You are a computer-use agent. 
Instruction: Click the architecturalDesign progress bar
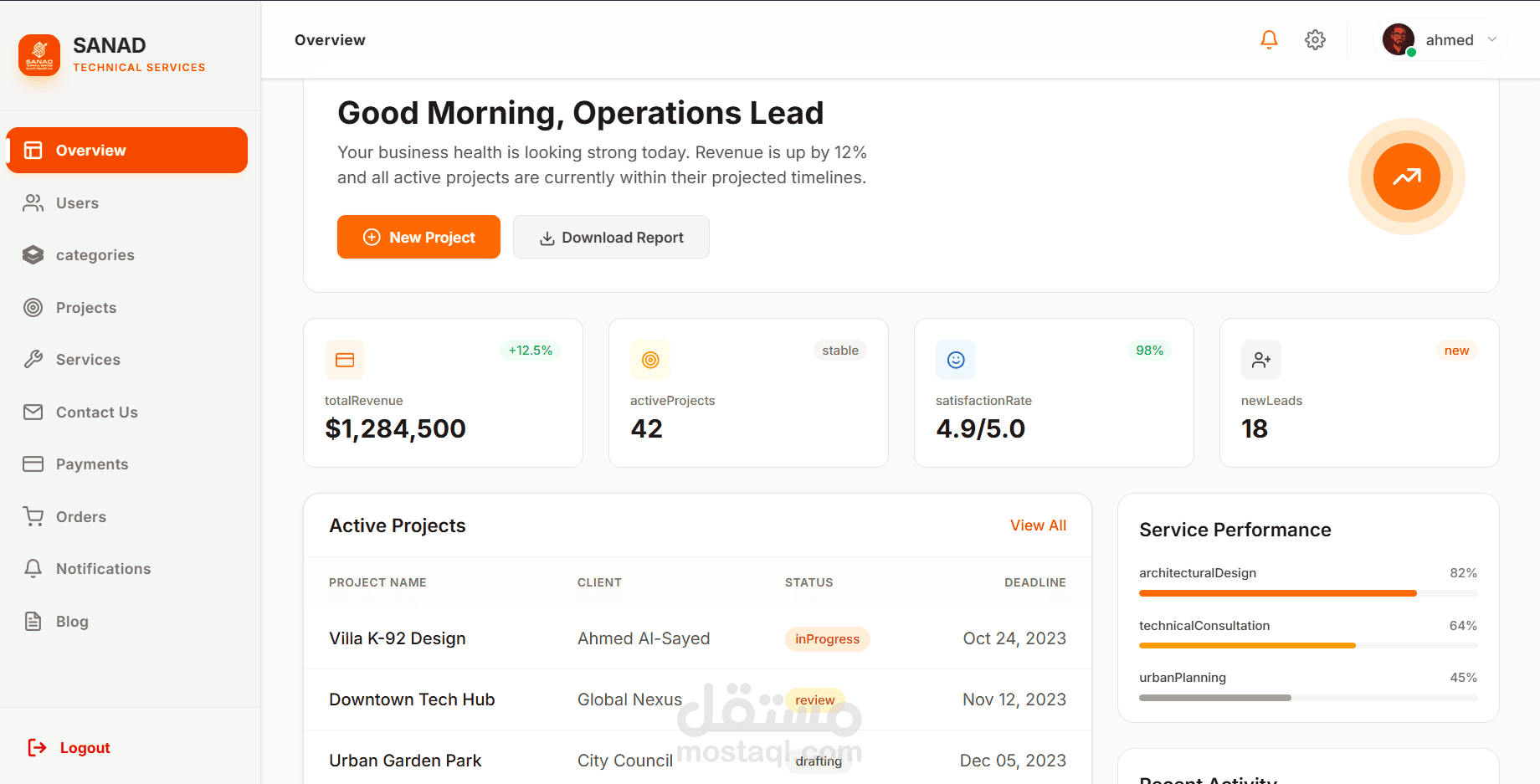tap(1308, 593)
